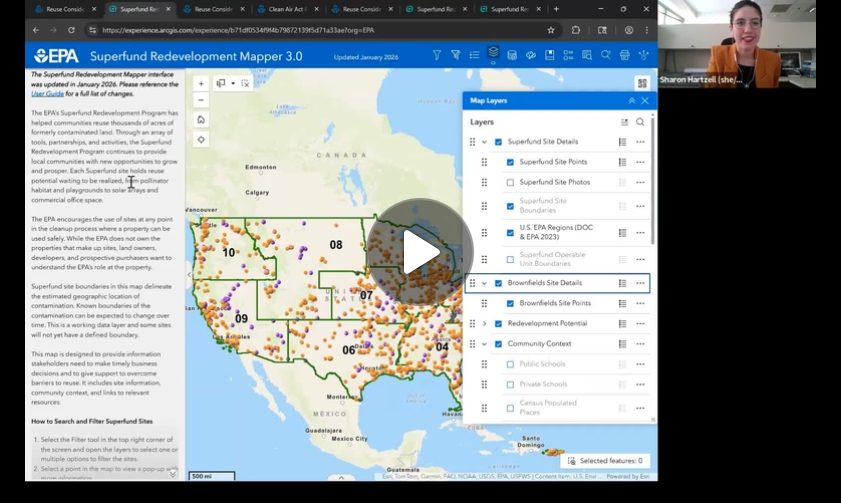Collapse the left info sidebar arrow
This screenshot has width=841, height=503.
pyautogui.click(x=189, y=275)
